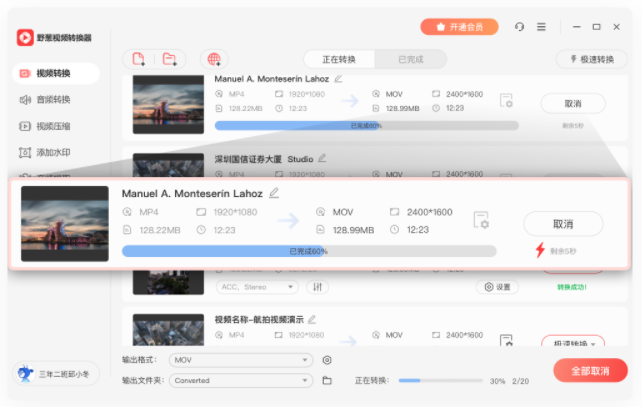The width and height of the screenshot is (642, 407).
Task: Click the 30% overall progress label
Action: pyautogui.click(x=497, y=381)
